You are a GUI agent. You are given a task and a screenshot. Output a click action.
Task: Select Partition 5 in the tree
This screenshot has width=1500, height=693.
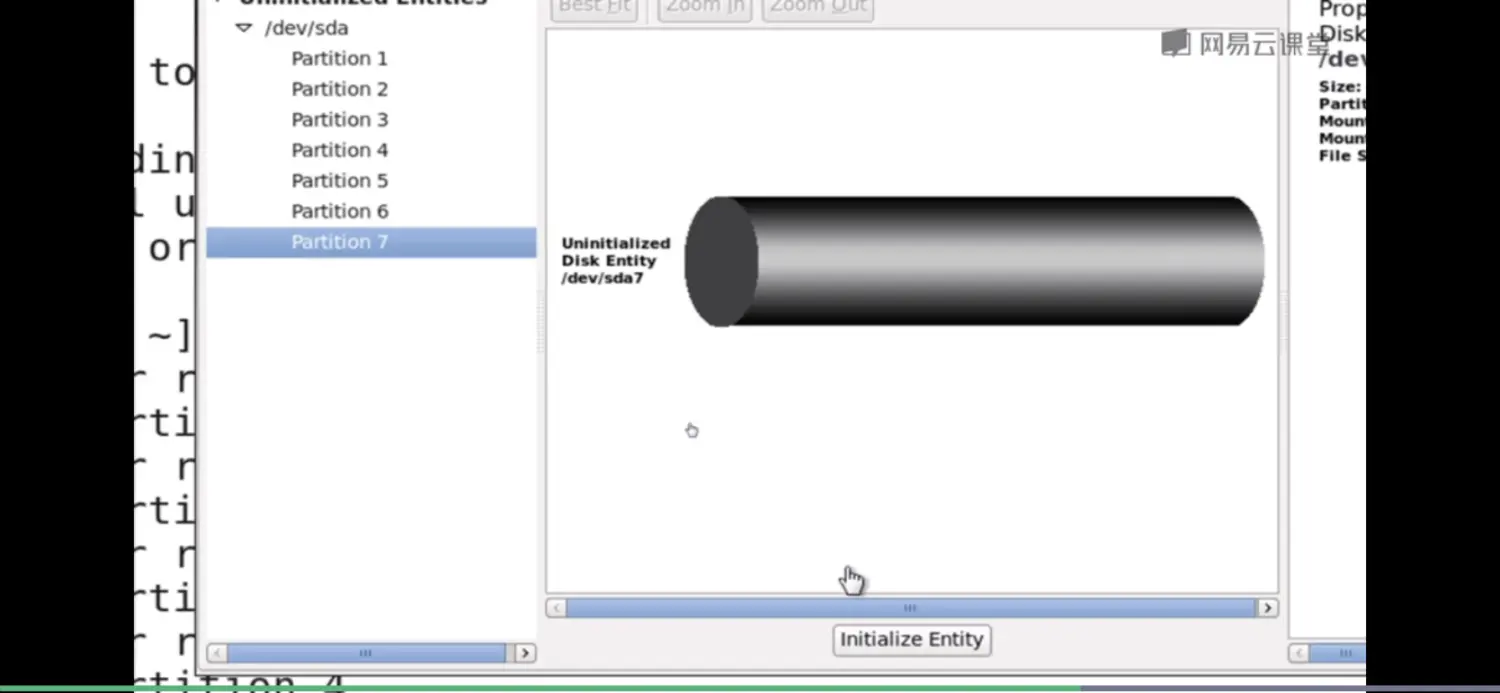point(339,181)
